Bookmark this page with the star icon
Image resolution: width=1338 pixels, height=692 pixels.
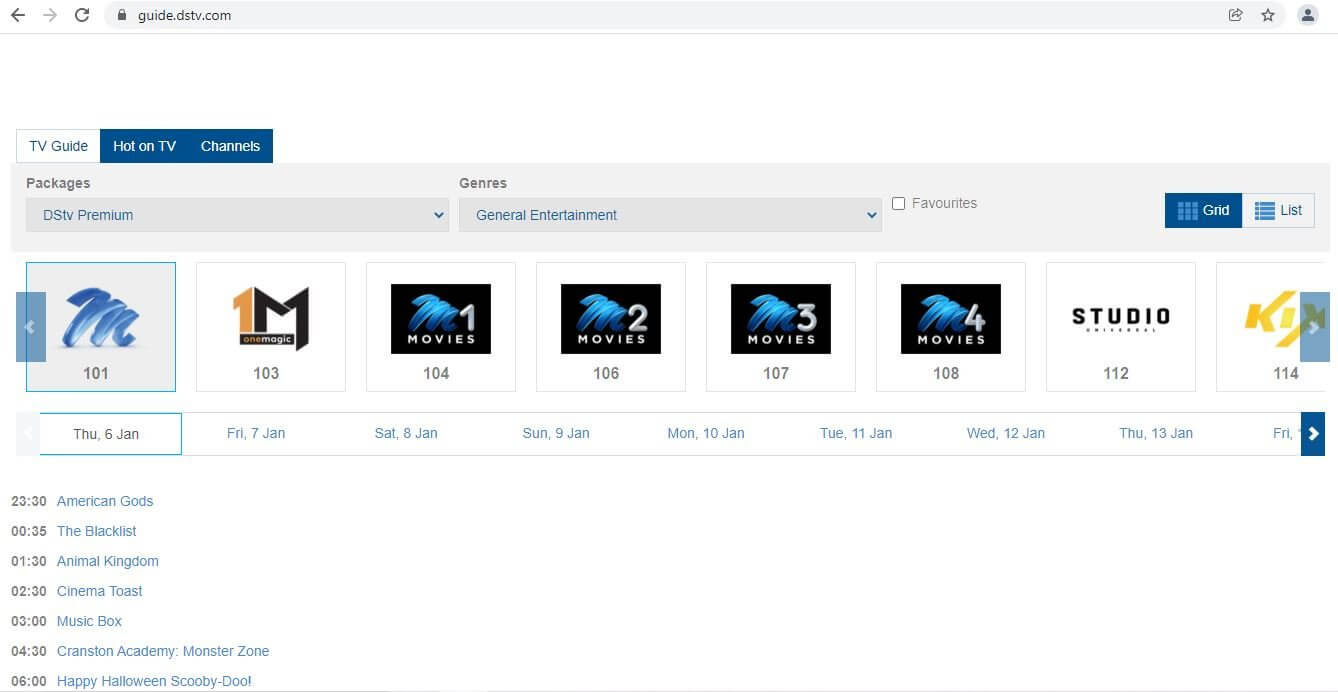pos(1268,15)
